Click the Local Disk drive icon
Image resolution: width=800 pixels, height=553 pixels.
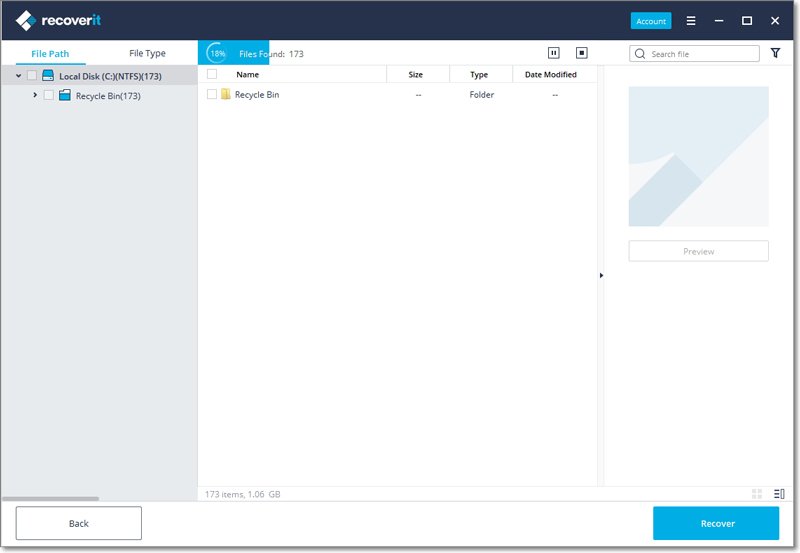[x=48, y=76]
